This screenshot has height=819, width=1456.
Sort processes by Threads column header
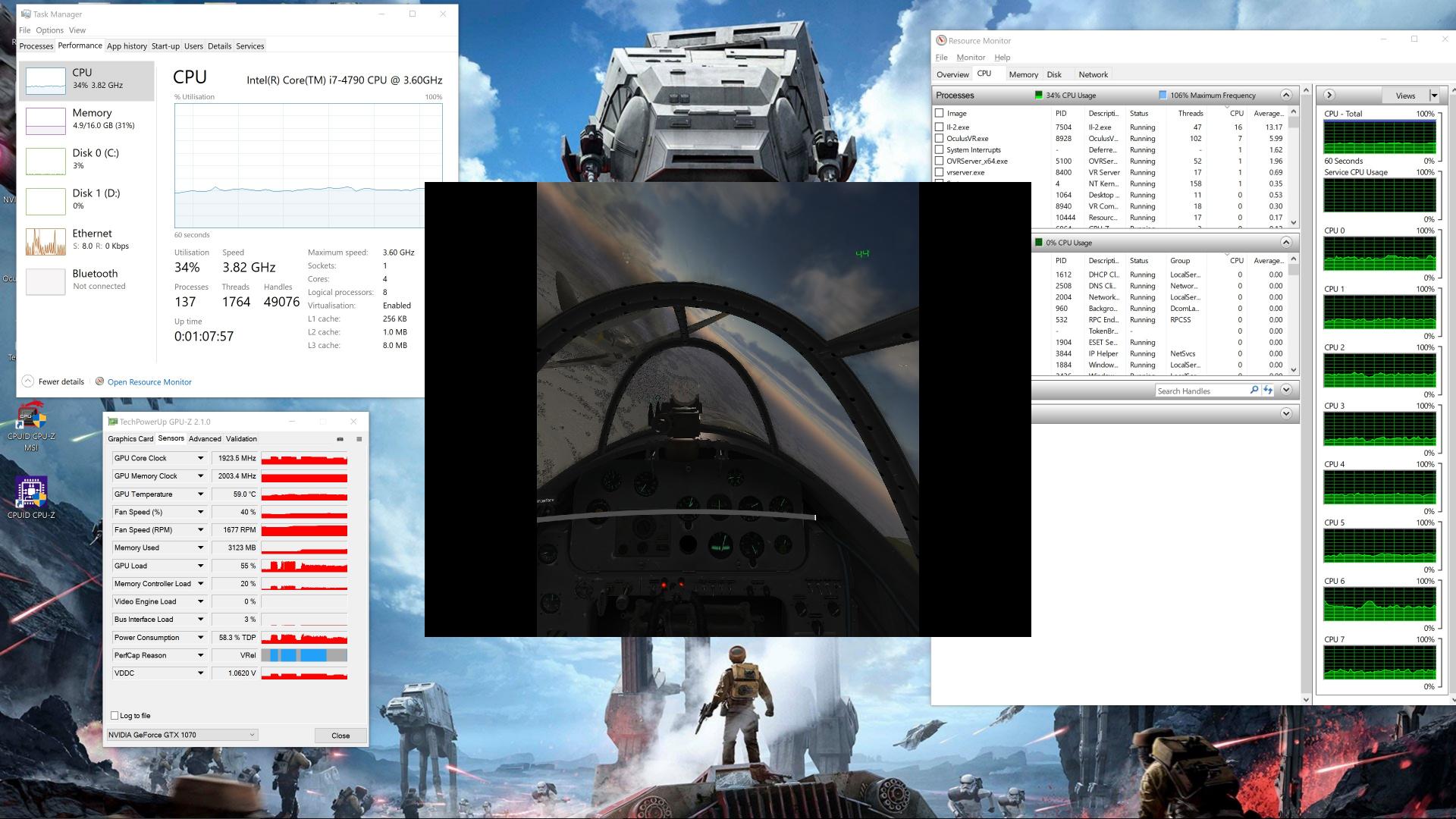1191,114
